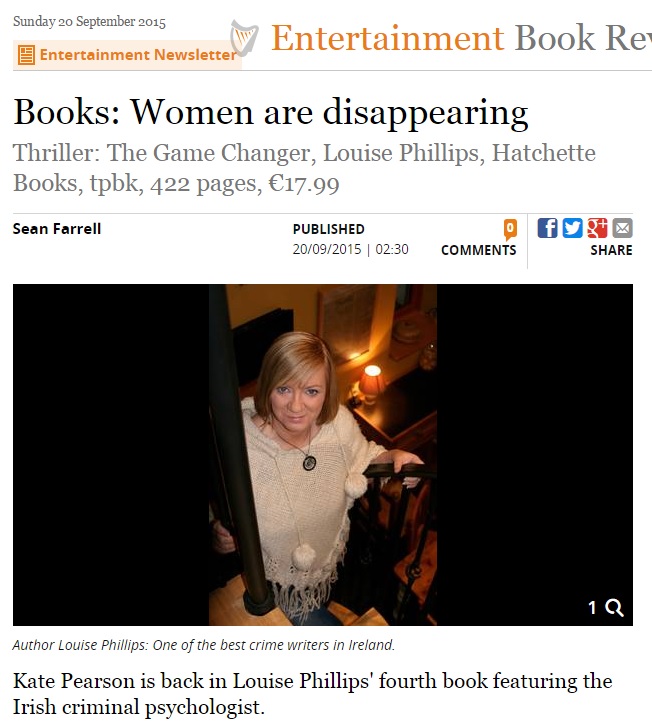This screenshot has width=652, height=725.
Task: Open the Entertainment section heading
Action: pos(388,38)
